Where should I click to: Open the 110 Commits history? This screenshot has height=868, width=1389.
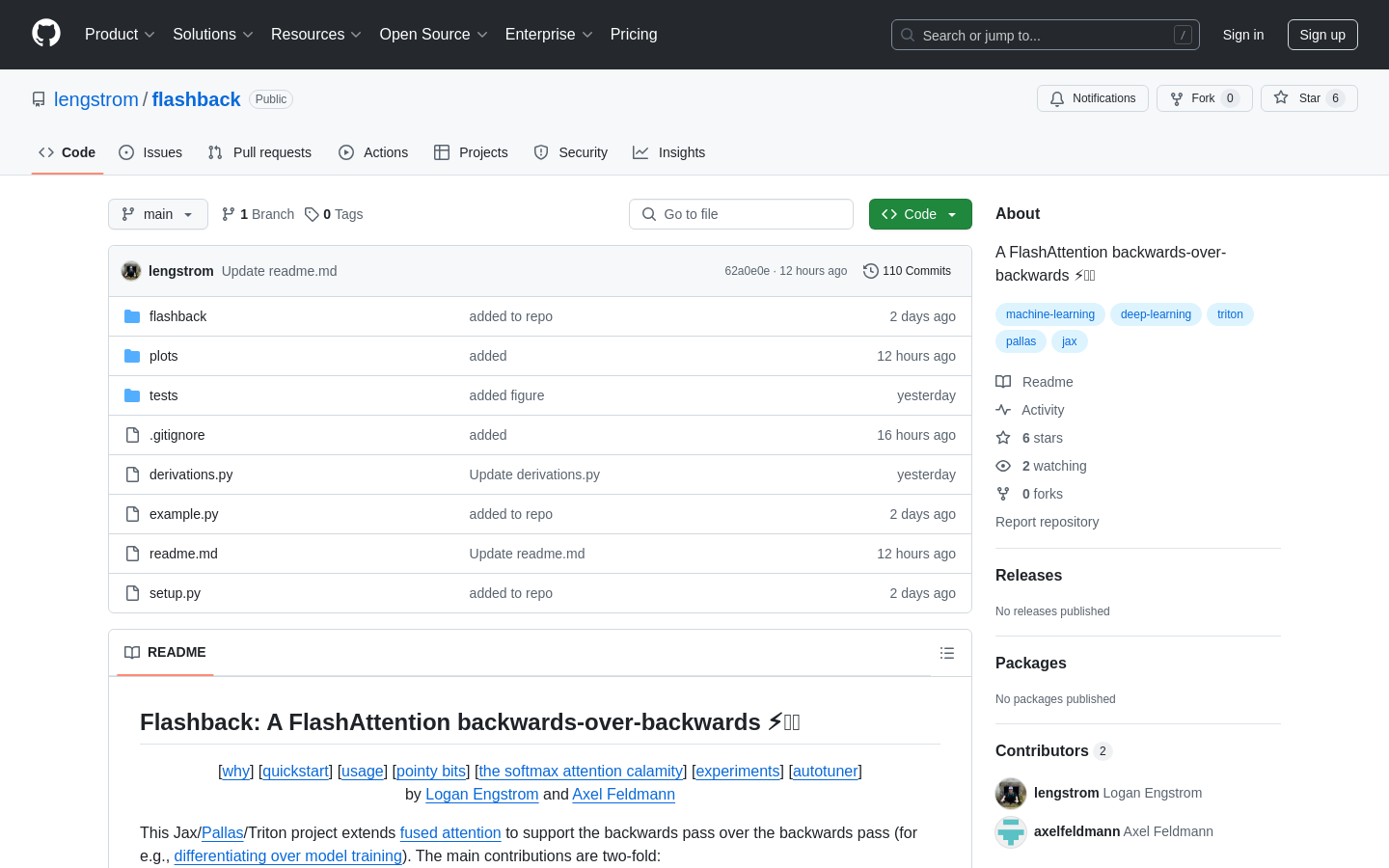(x=907, y=271)
